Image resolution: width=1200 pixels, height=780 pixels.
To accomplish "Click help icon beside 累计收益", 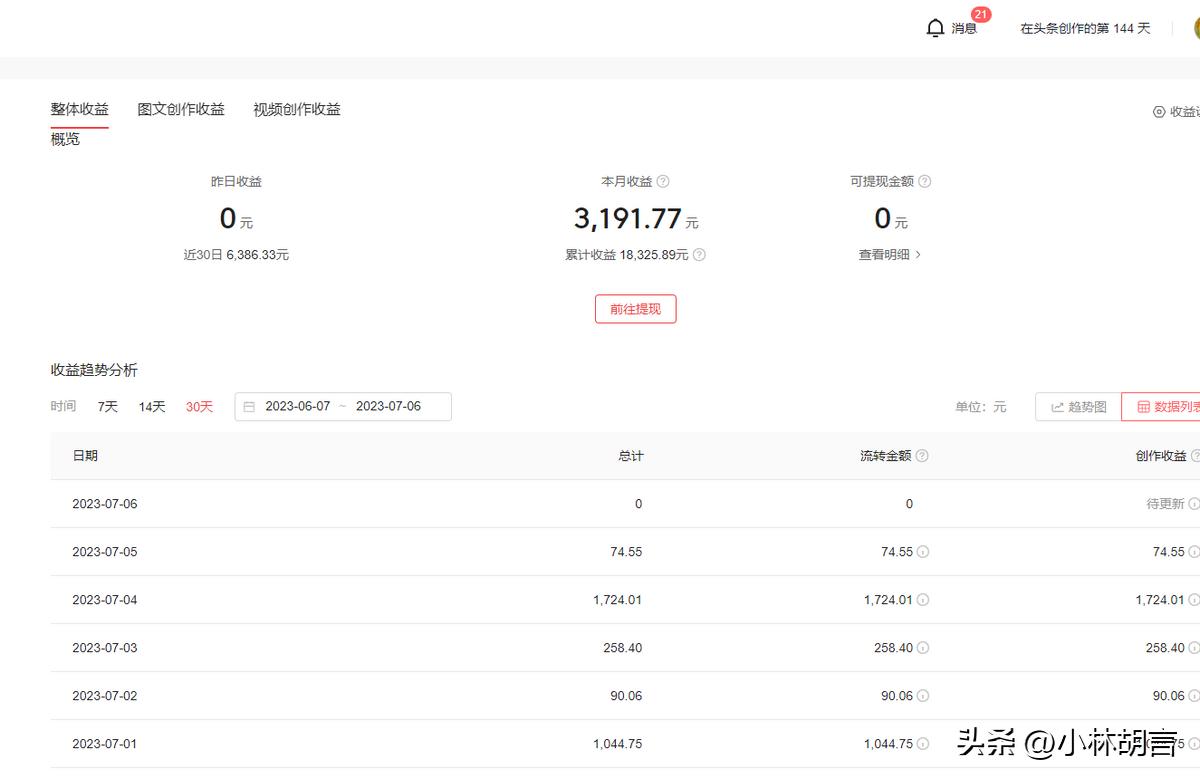I will 699,255.
